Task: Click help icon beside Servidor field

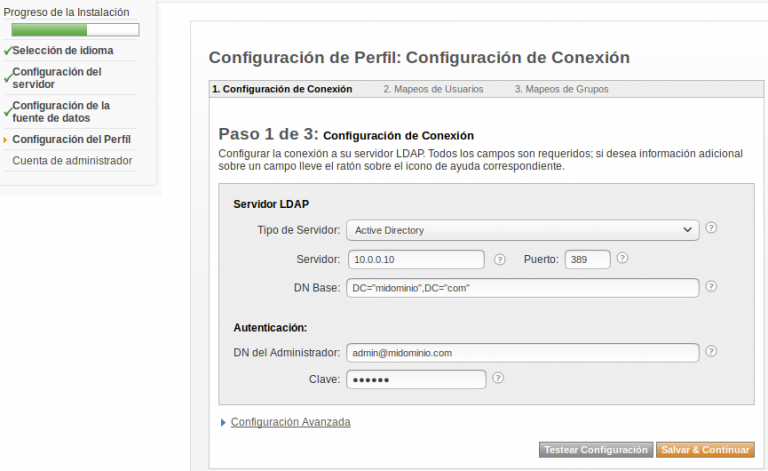Action: pos(499,259)
